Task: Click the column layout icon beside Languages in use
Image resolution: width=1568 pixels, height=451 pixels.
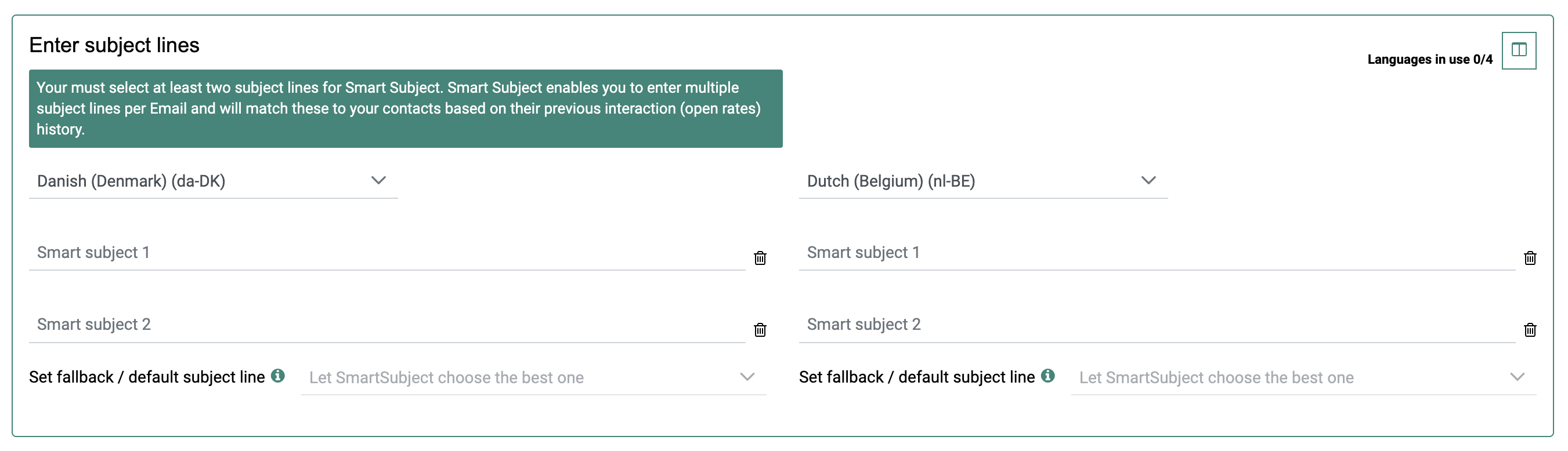Action: point(1518,50)
